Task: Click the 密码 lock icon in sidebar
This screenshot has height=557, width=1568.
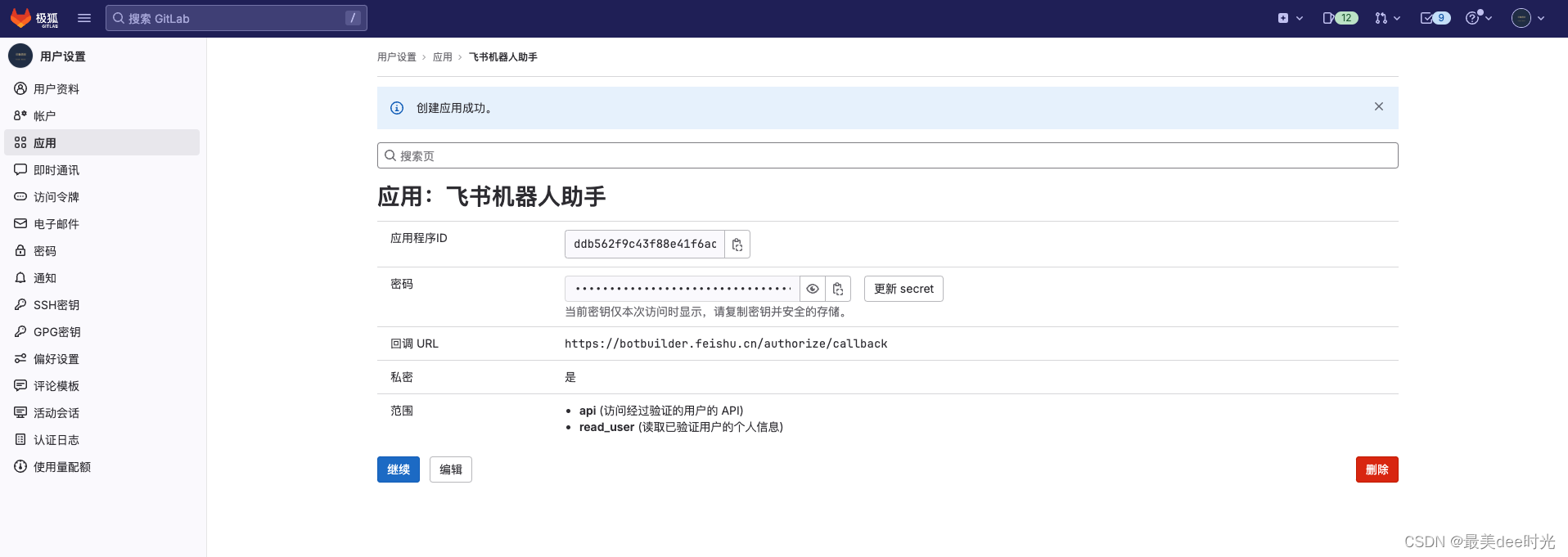Action: coord(20,250)
